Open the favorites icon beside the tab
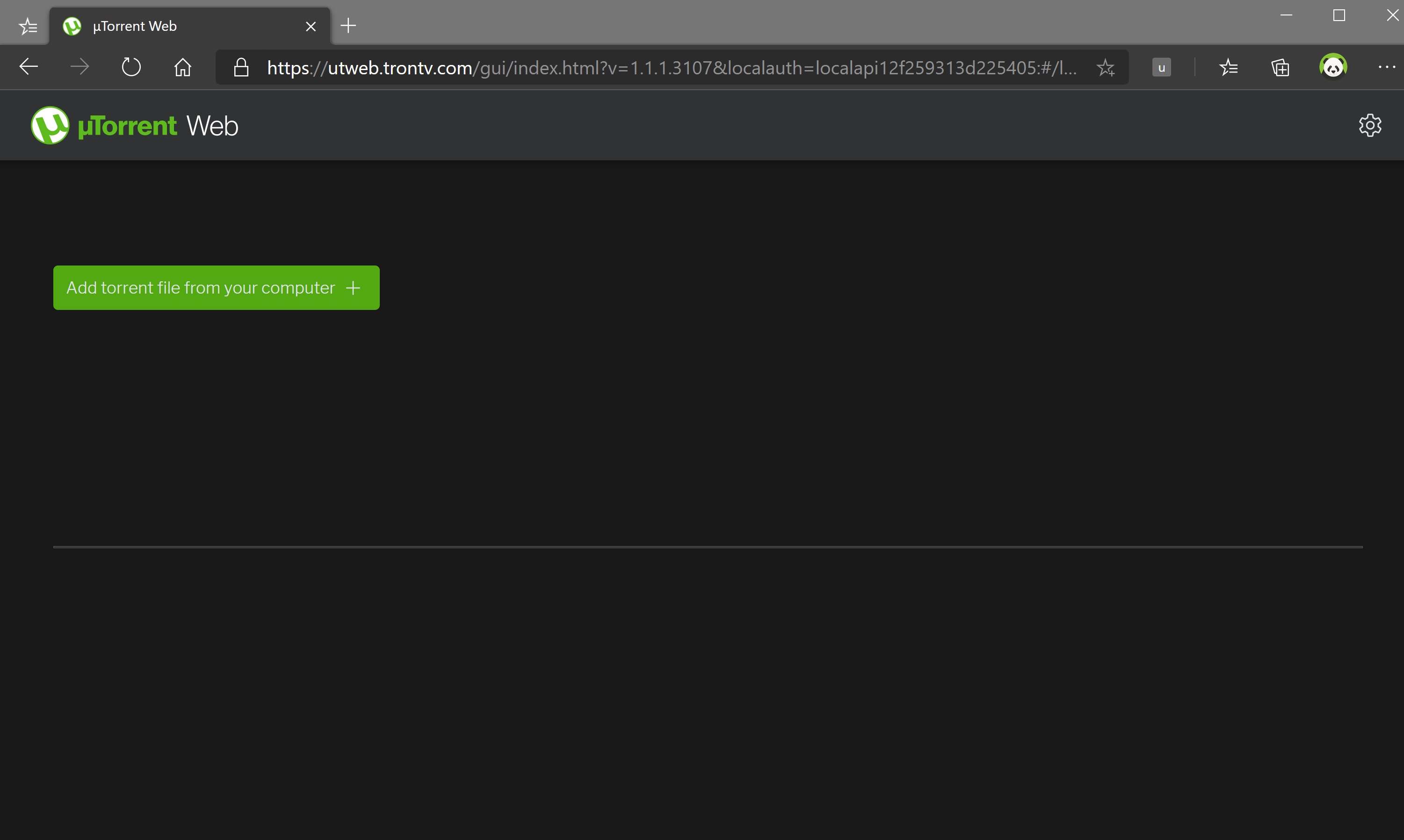Screen dimensions: 1404x840 [28, 26]
